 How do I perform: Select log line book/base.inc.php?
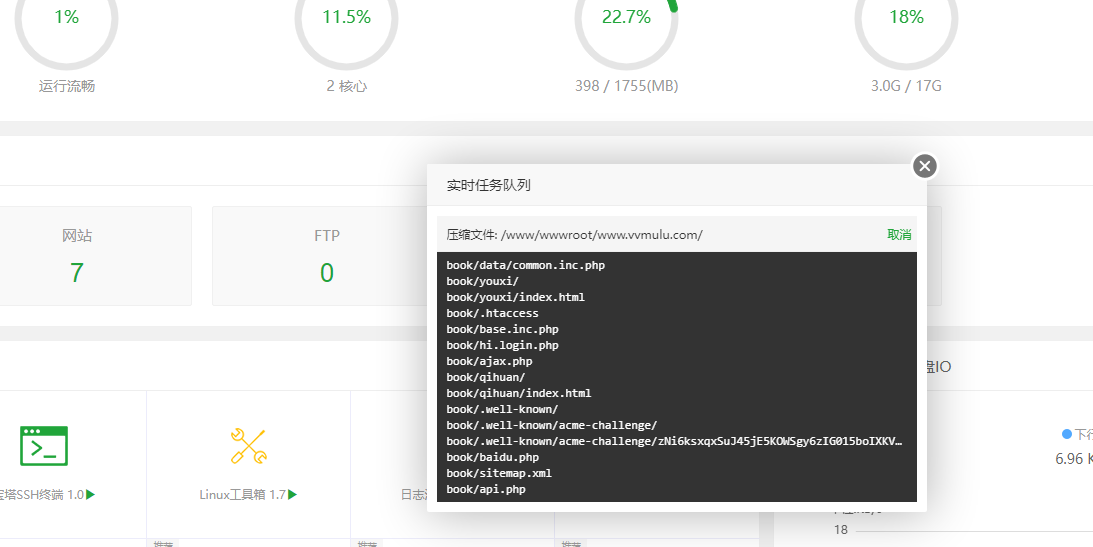[503, 330]
